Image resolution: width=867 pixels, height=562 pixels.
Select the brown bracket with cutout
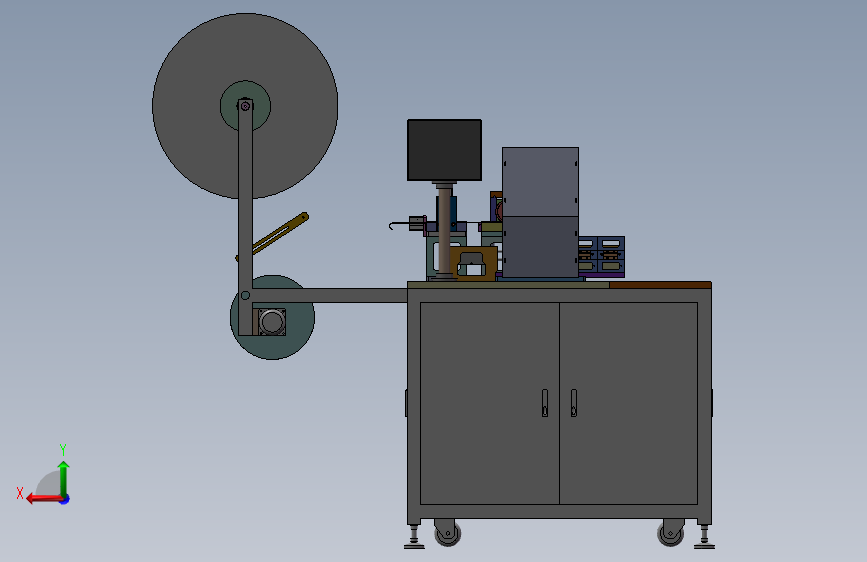pyautogui.click(x=473, y=264)
